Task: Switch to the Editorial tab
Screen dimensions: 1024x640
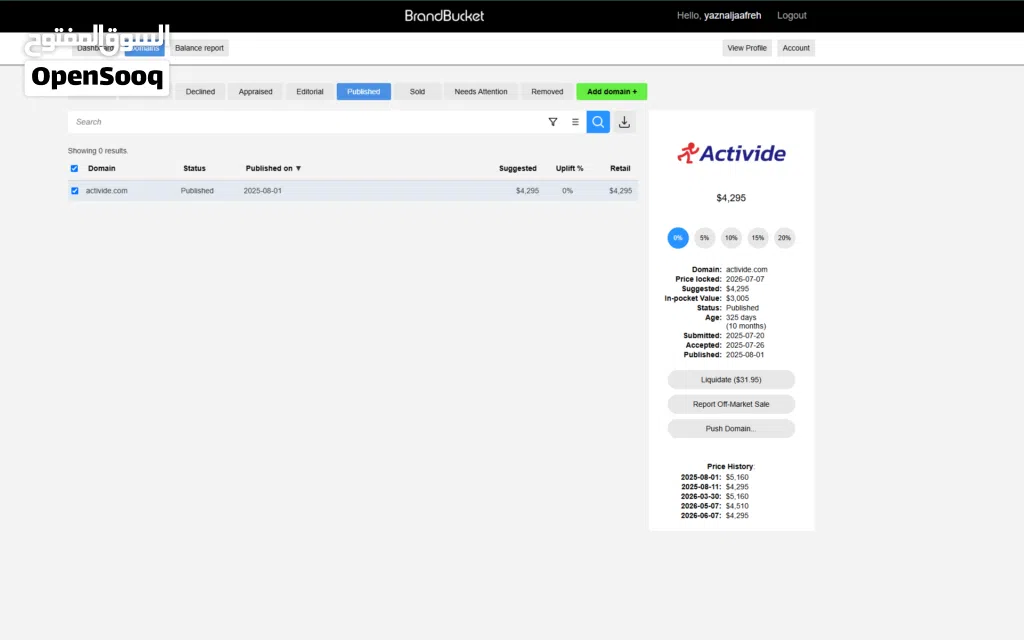Action: [310, 91]
